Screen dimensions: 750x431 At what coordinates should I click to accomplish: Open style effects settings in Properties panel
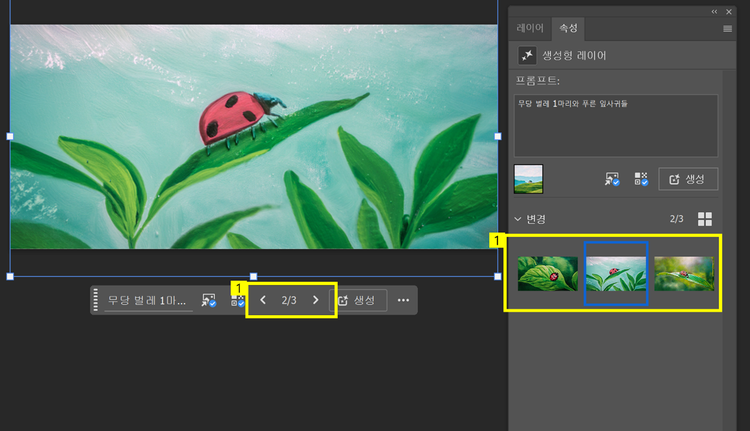(641, 179)
